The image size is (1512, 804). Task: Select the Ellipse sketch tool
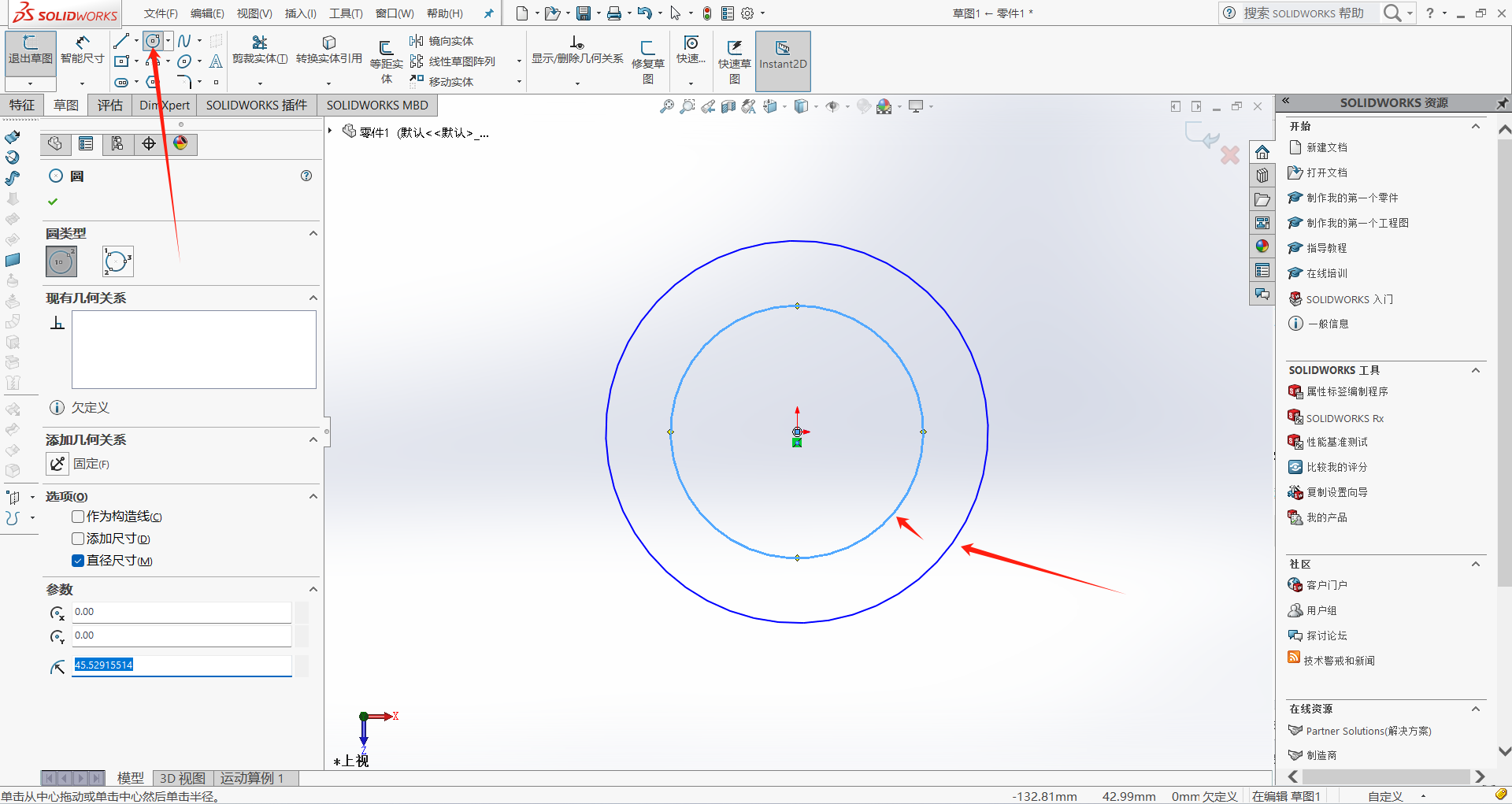click(184, 61)
